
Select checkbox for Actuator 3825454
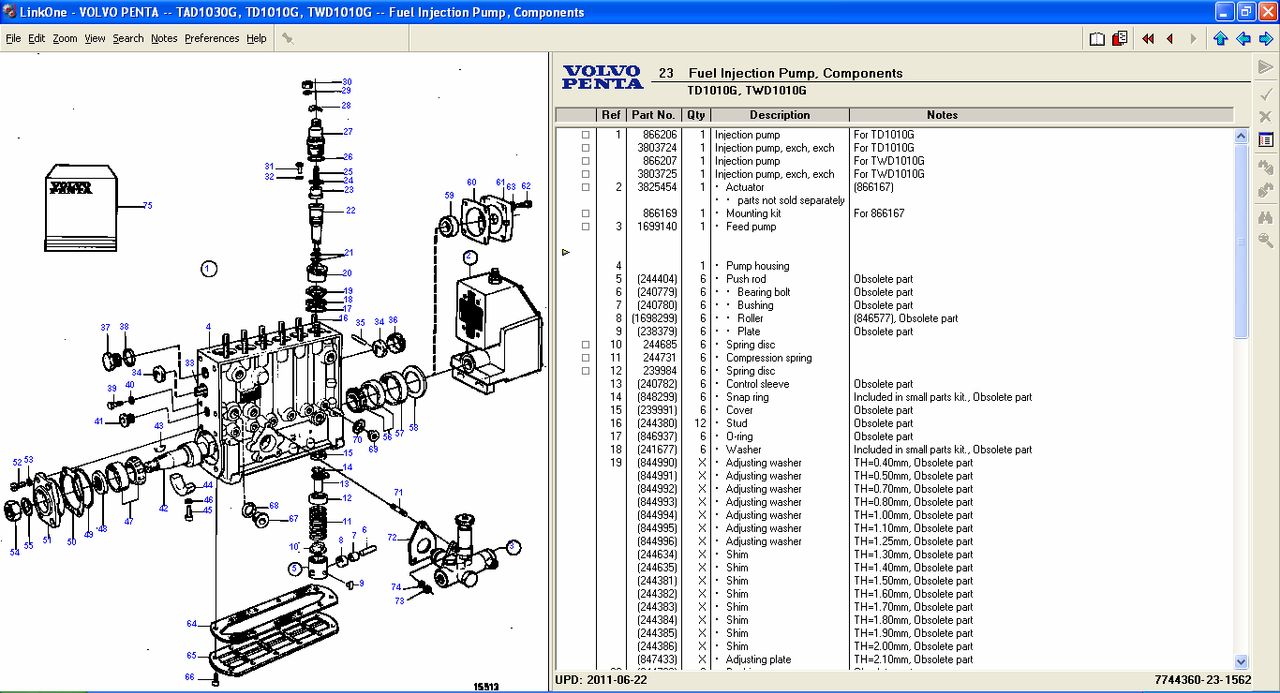pos(586,187)
